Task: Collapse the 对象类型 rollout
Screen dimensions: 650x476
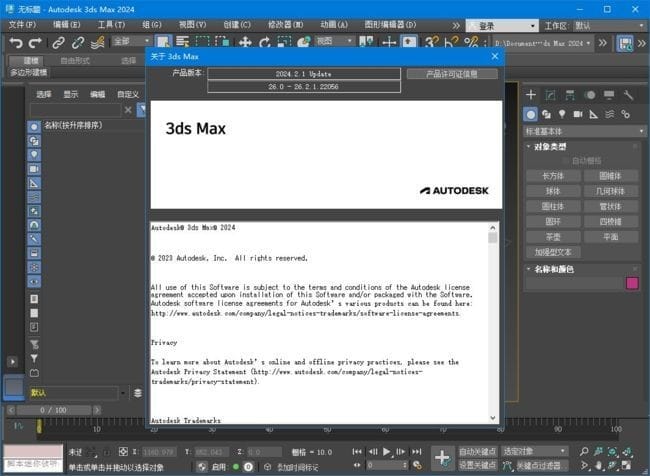Action: pos(550,147)
